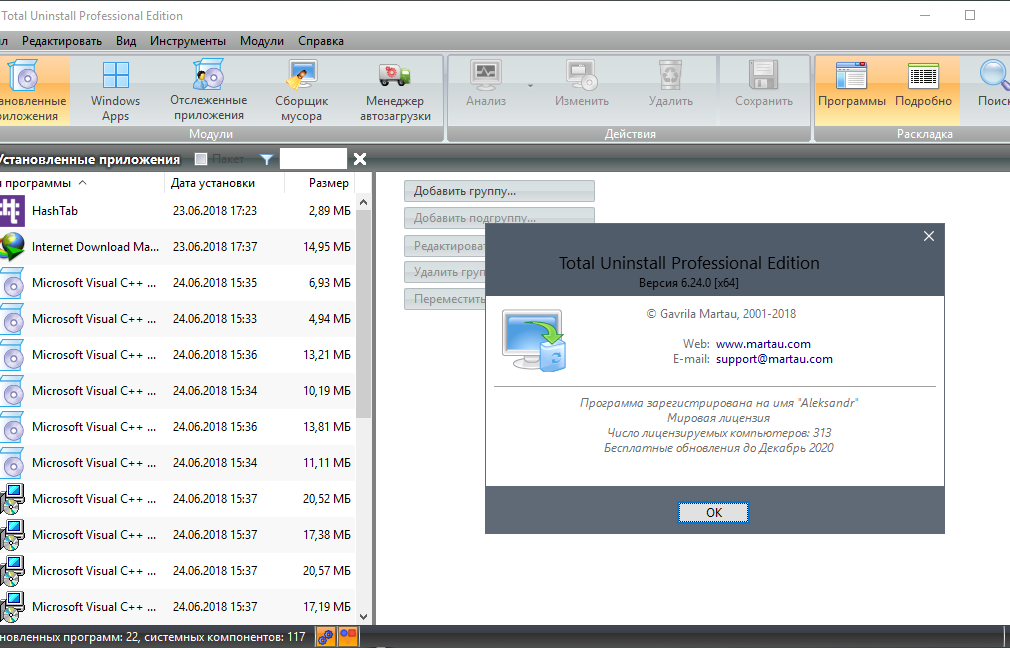The image size is (1010, 648).
Task: Open the Windows Apps module
Action: point(115,90)
